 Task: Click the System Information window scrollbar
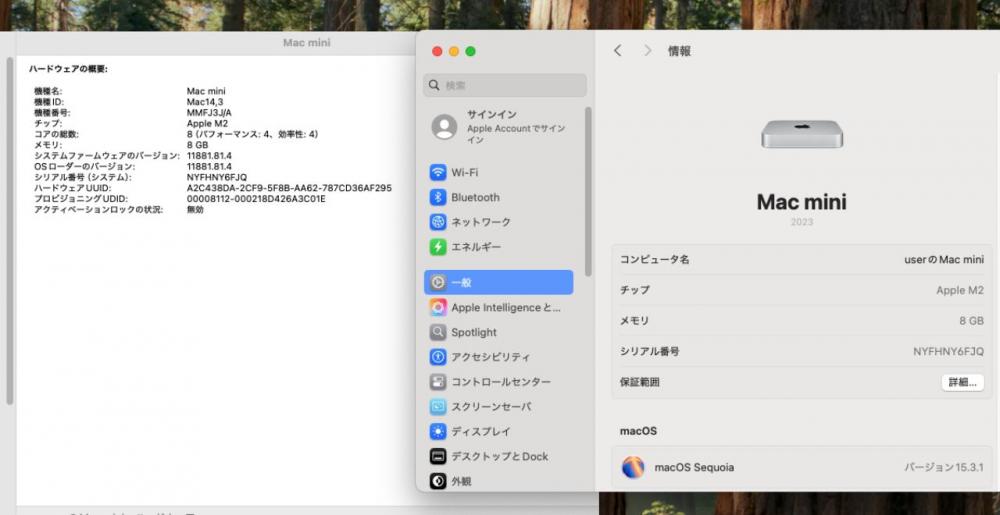click(10, 231)
